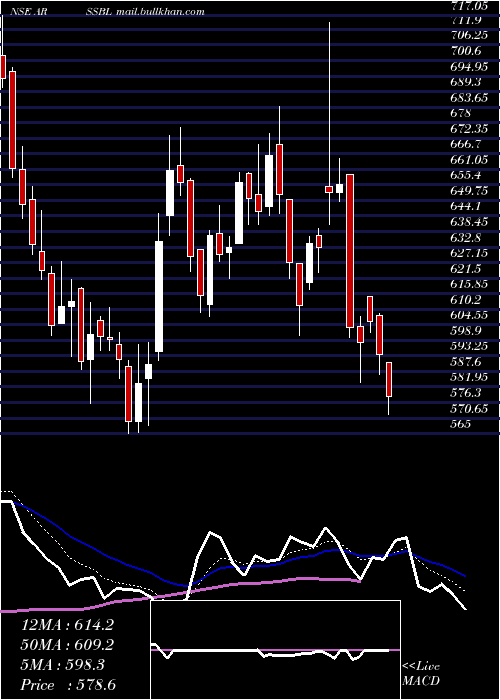Select the 644.1 price level
This screenshot has width=500, height=700.
[x=467, y=206]
